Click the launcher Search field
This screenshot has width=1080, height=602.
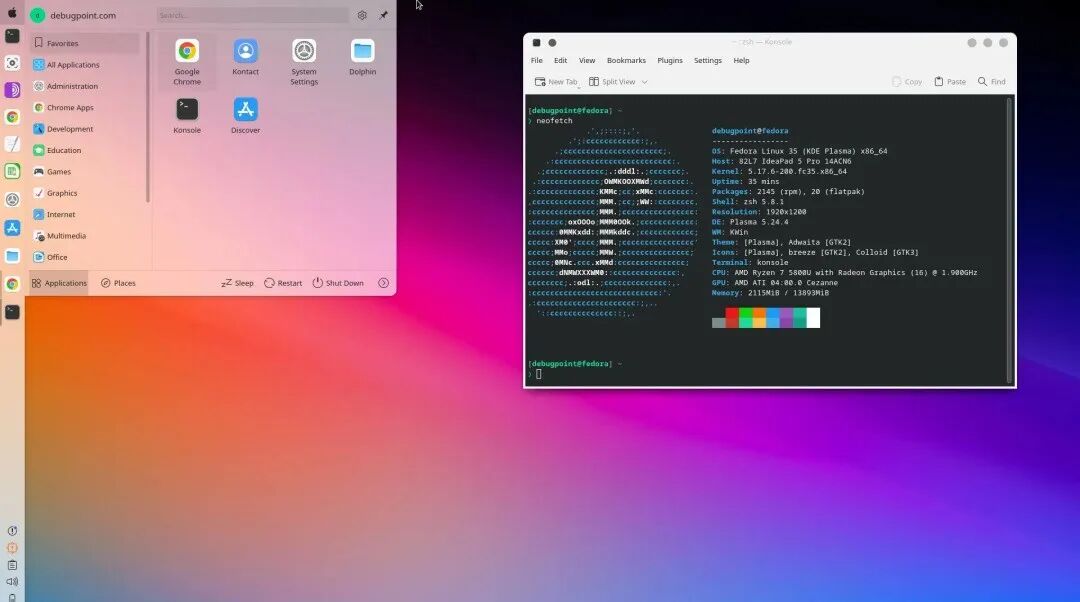pos(252,15)
